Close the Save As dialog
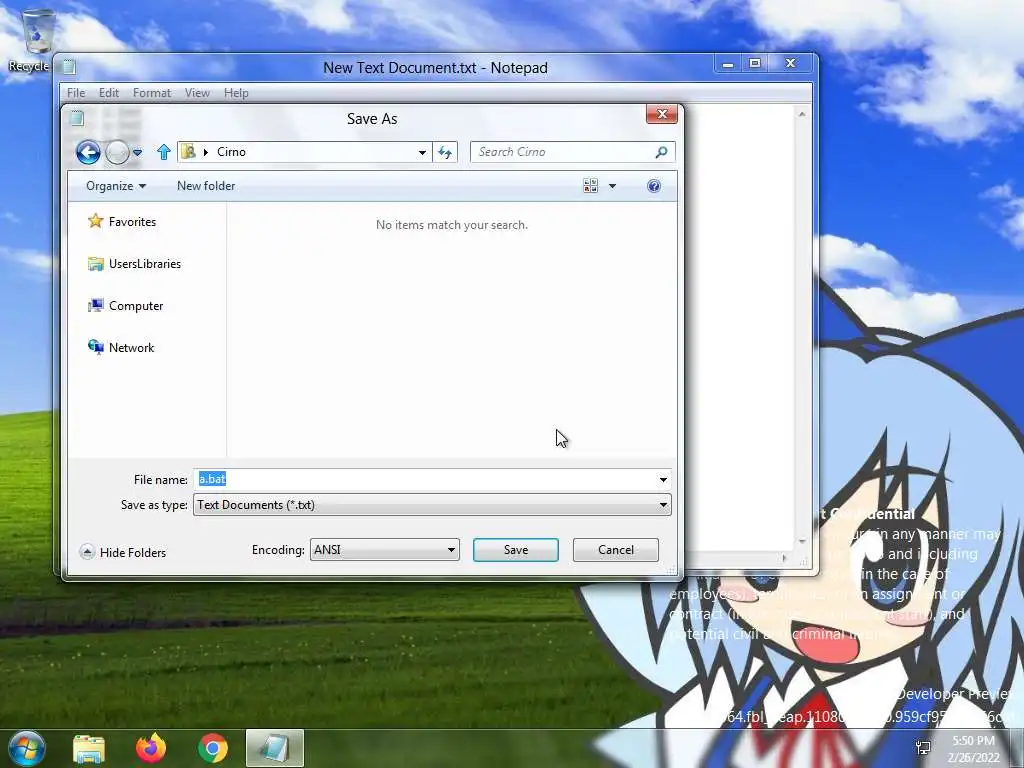 click(x=662, y=114)
